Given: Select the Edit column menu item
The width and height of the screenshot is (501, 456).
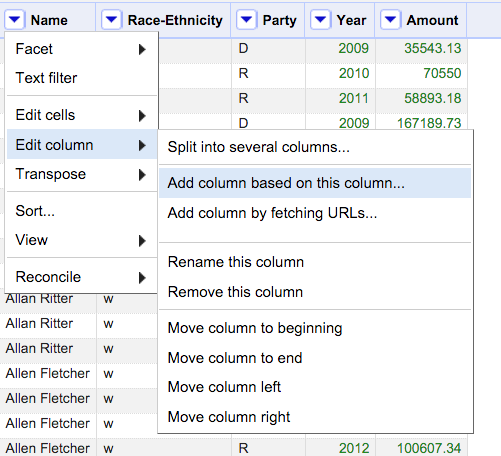Looking at the screenshot, I should (x=82, y=144).
